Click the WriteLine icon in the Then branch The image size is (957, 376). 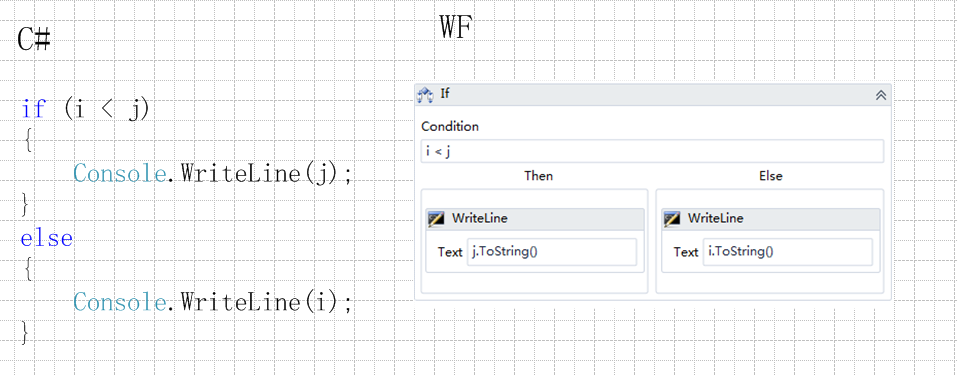tap(436, 219)
